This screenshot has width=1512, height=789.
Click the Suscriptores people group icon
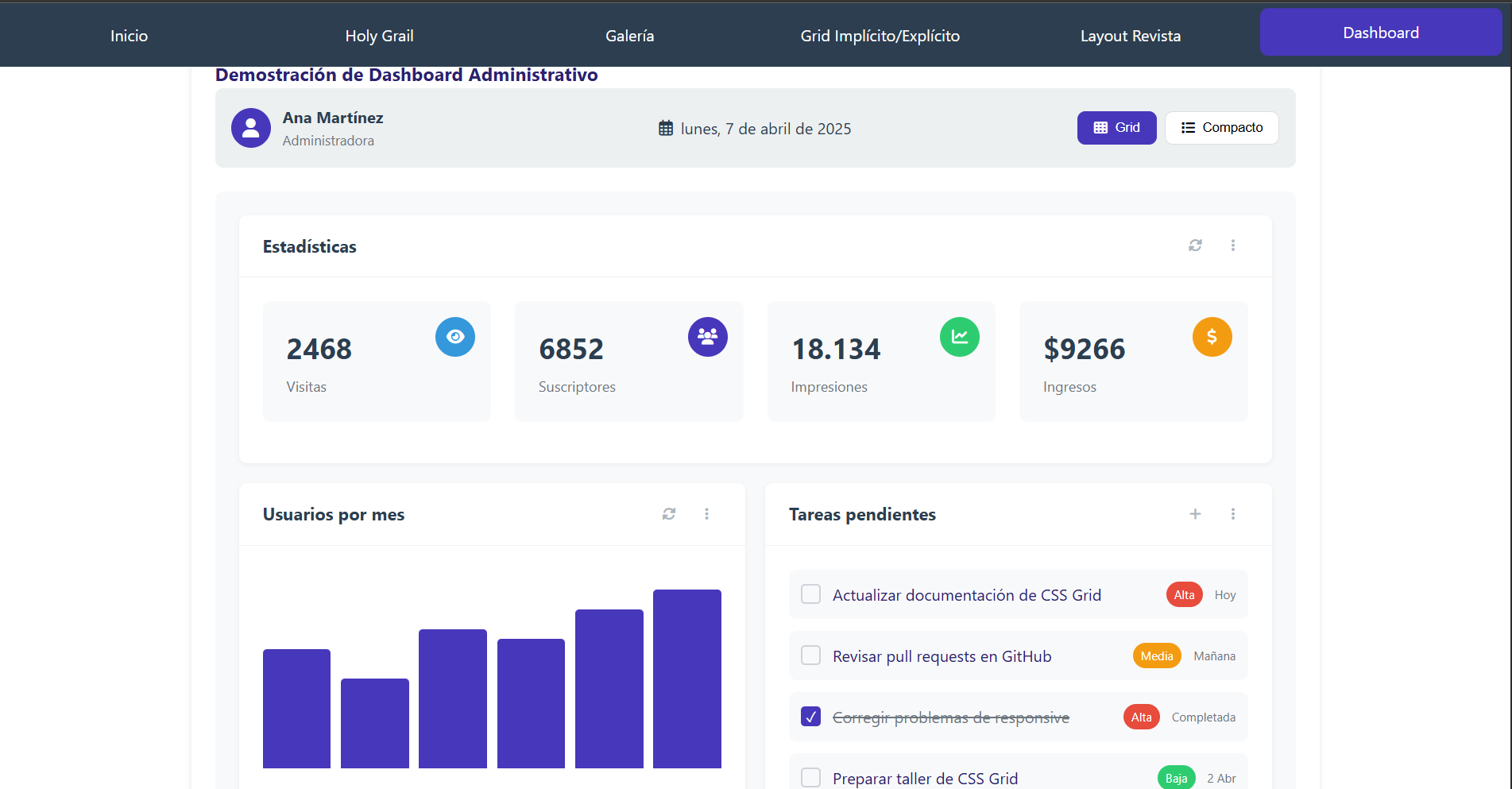point(707,337)
